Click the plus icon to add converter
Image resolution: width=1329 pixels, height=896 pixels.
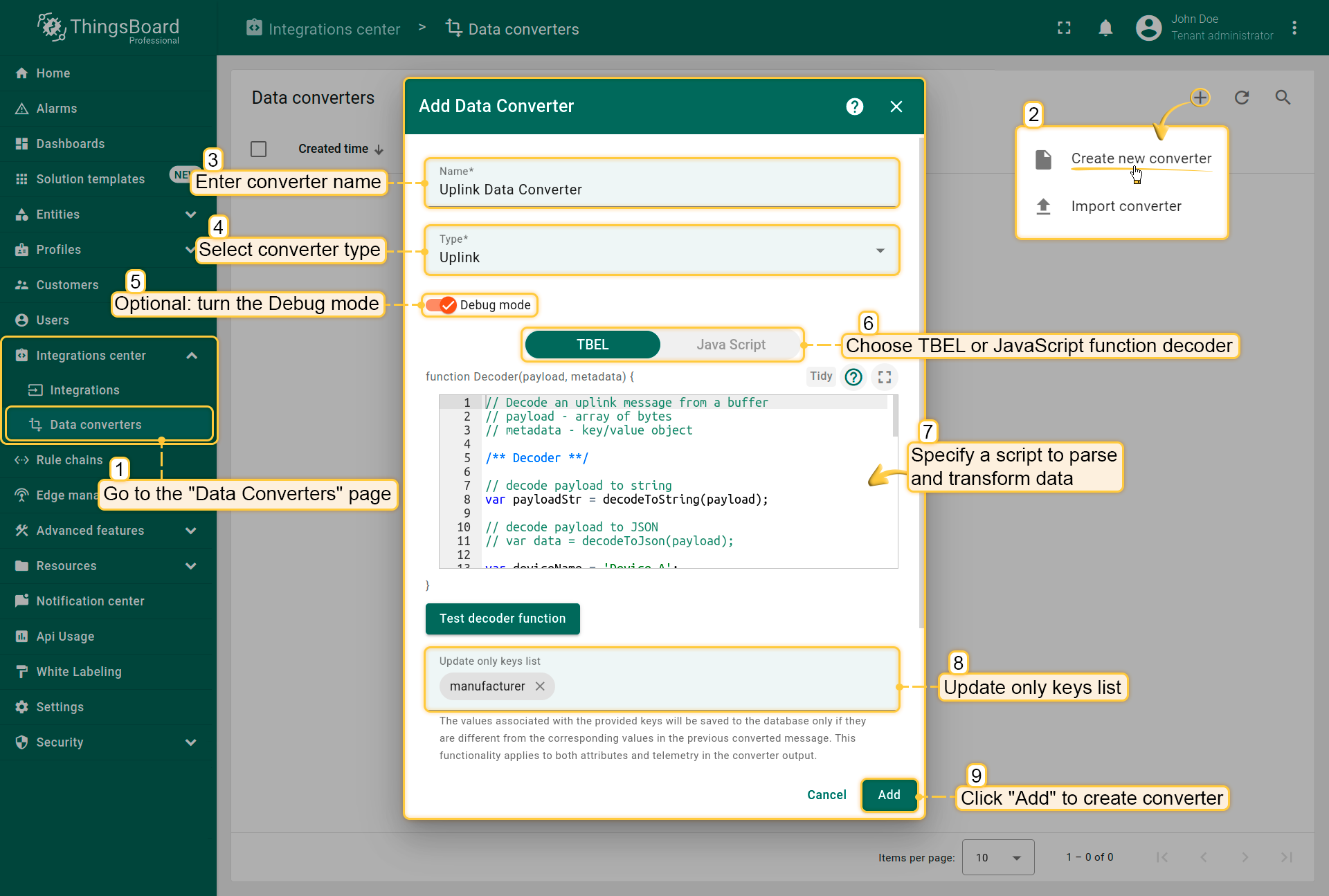pos(1200,98)
